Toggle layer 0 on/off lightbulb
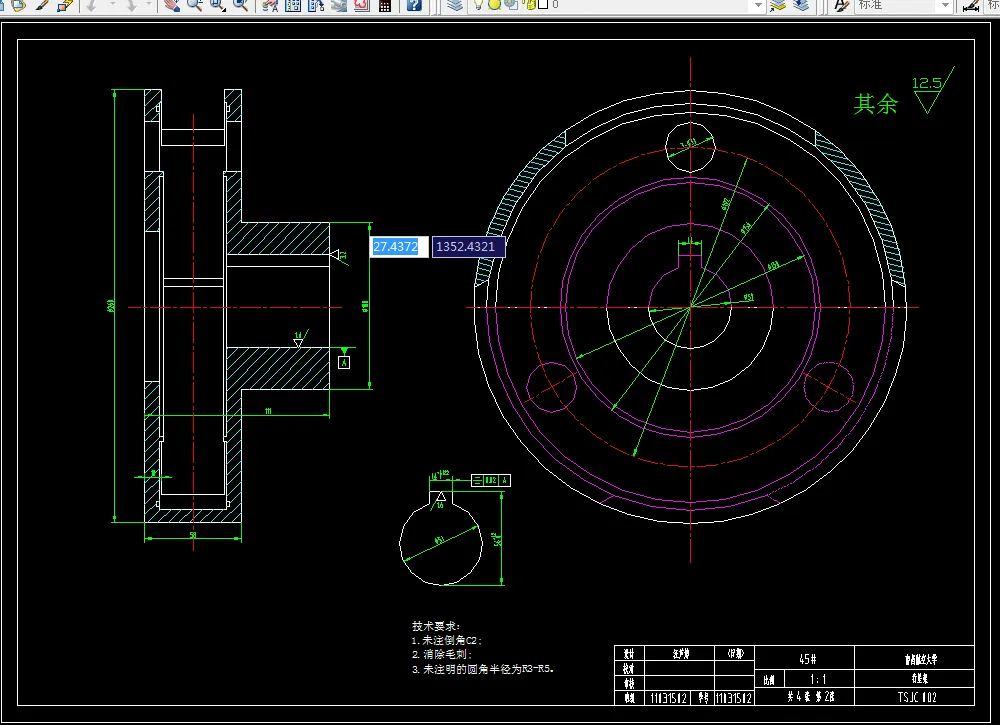 [479, 5]
